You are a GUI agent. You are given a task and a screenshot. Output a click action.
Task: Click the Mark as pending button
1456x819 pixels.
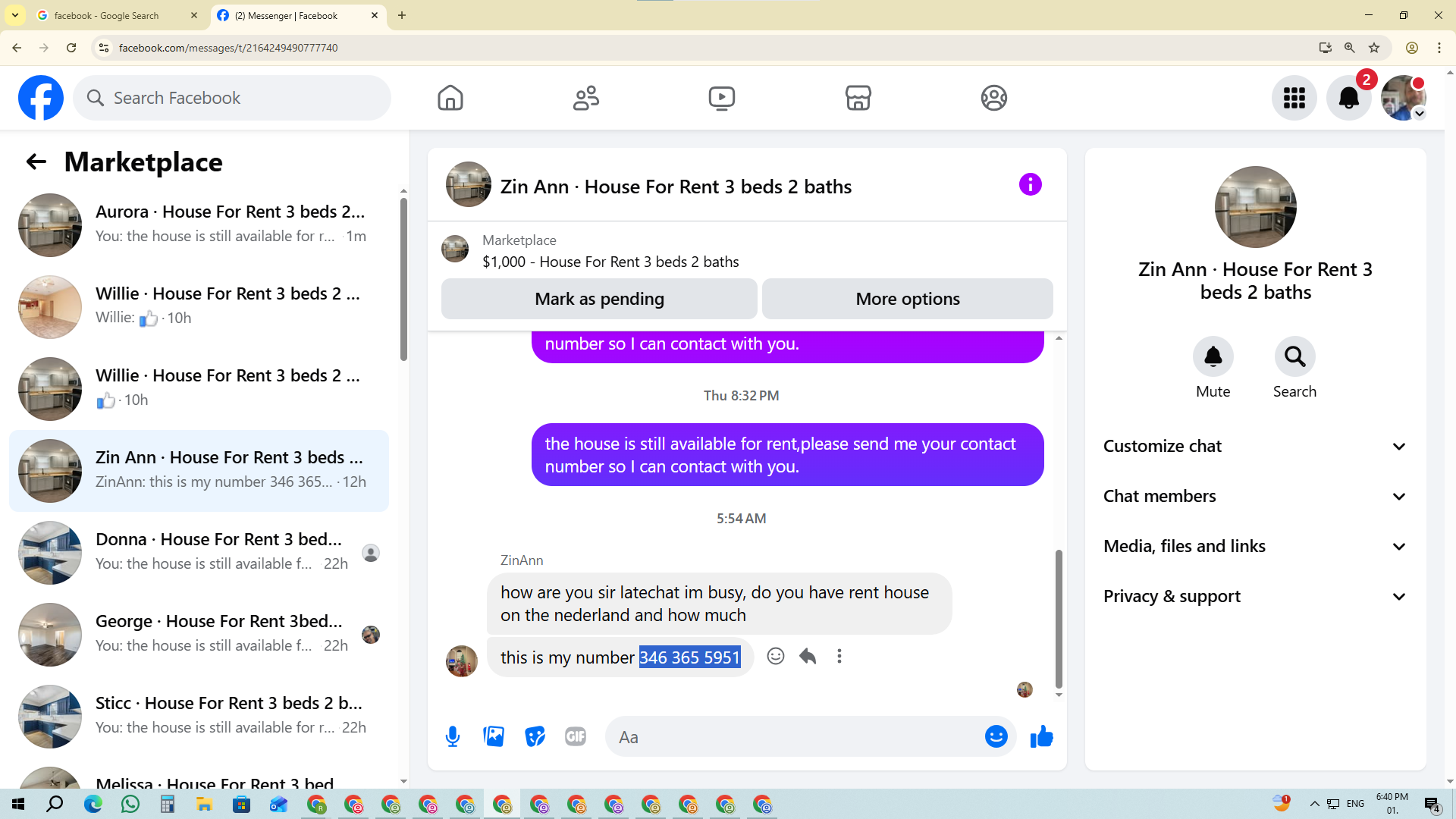pyautogui.click(x=599, y=299)
